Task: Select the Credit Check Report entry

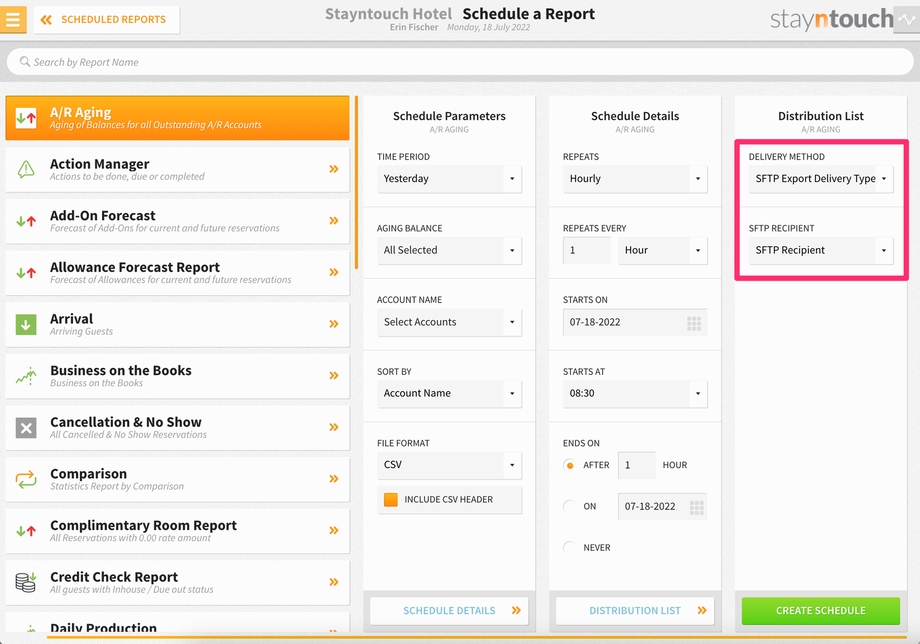Action: click(x=177, y=582)
